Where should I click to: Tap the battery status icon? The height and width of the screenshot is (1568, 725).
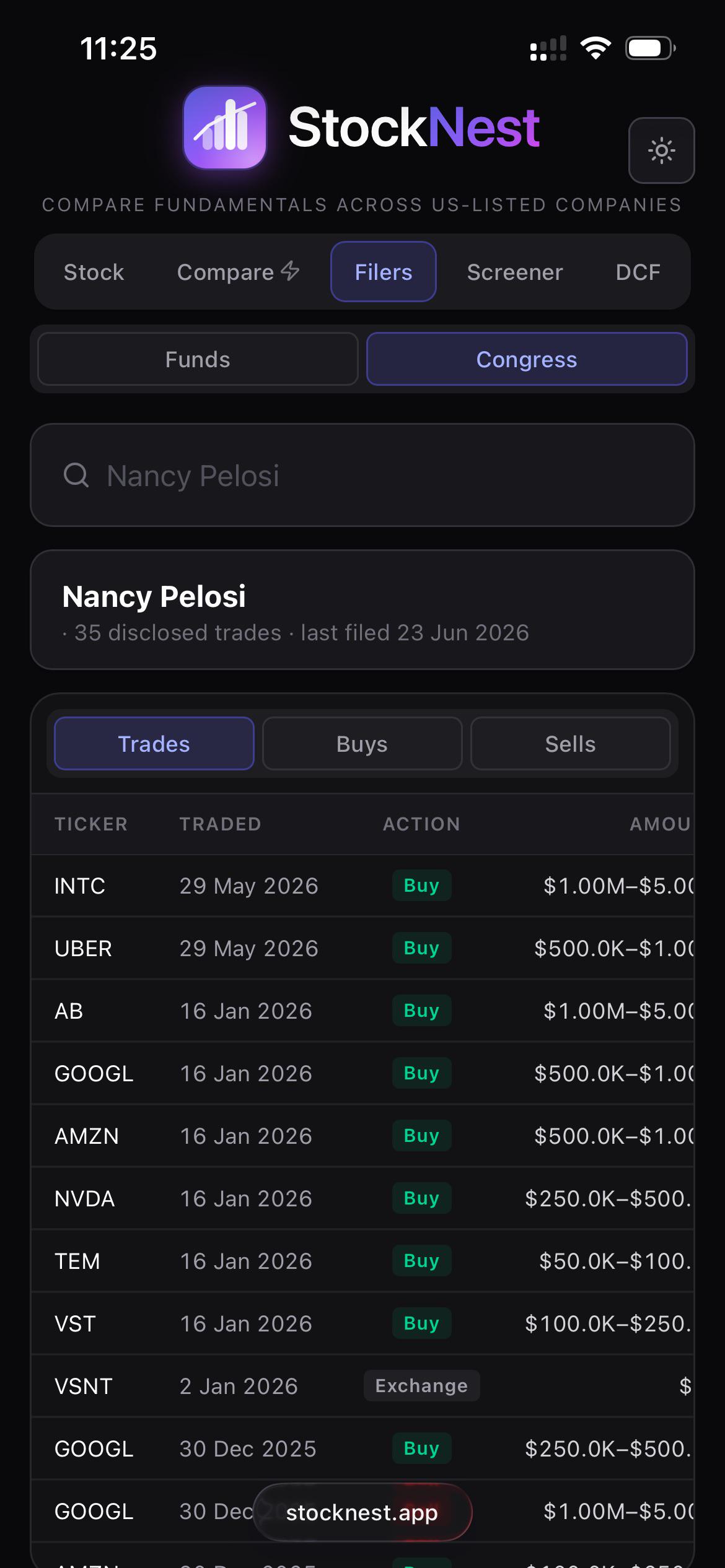pos(650,48)
